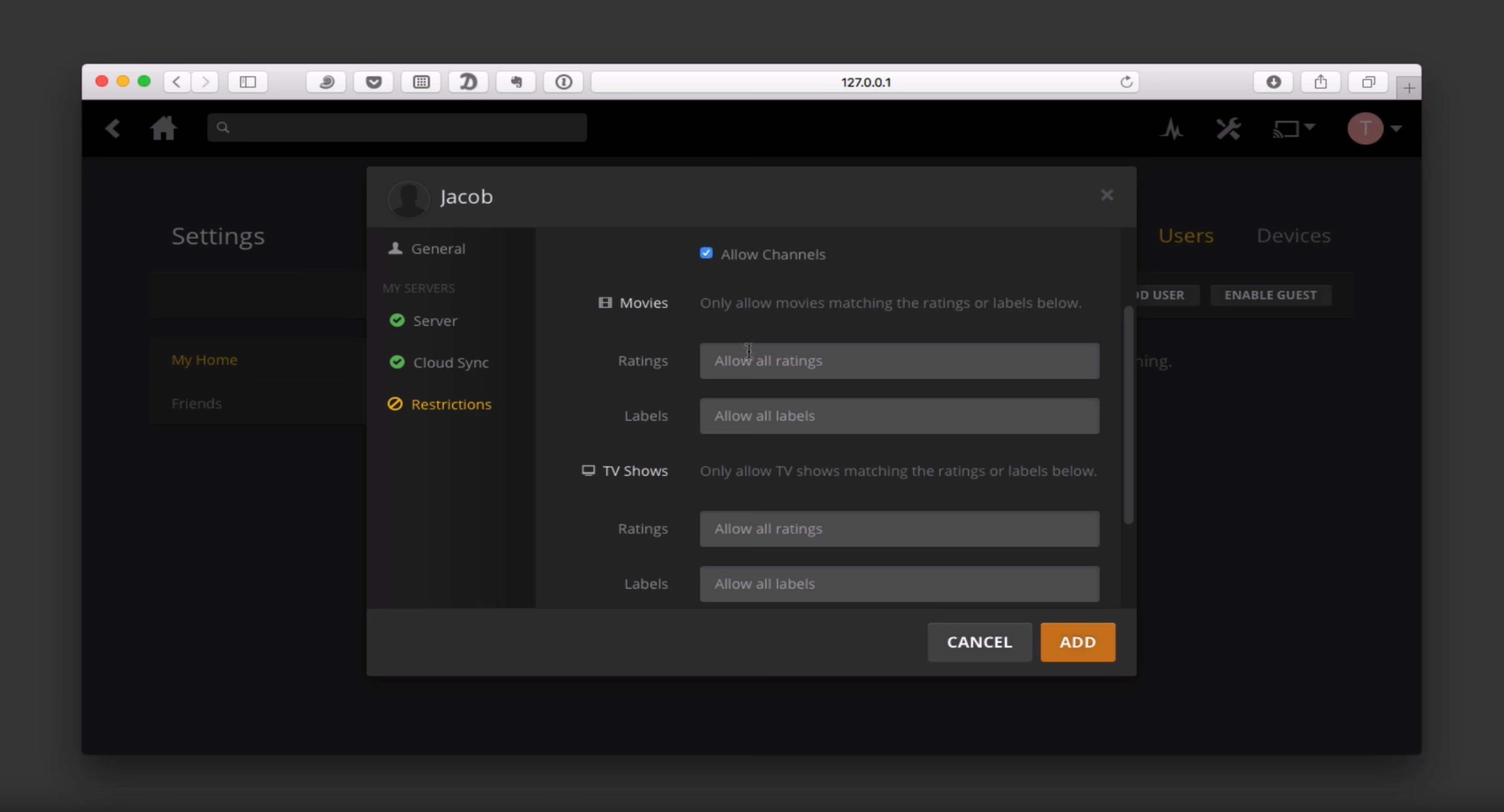Open settings wrench and screwdriver icon
The height and width of the screenshot is (812, 1504).
1228,128
